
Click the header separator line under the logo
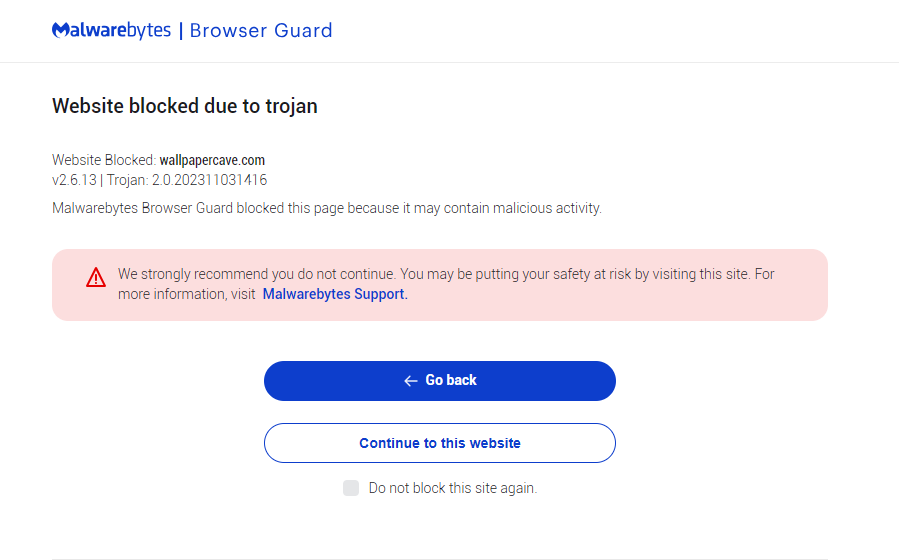pyautogui.click(x=450, y=62)
